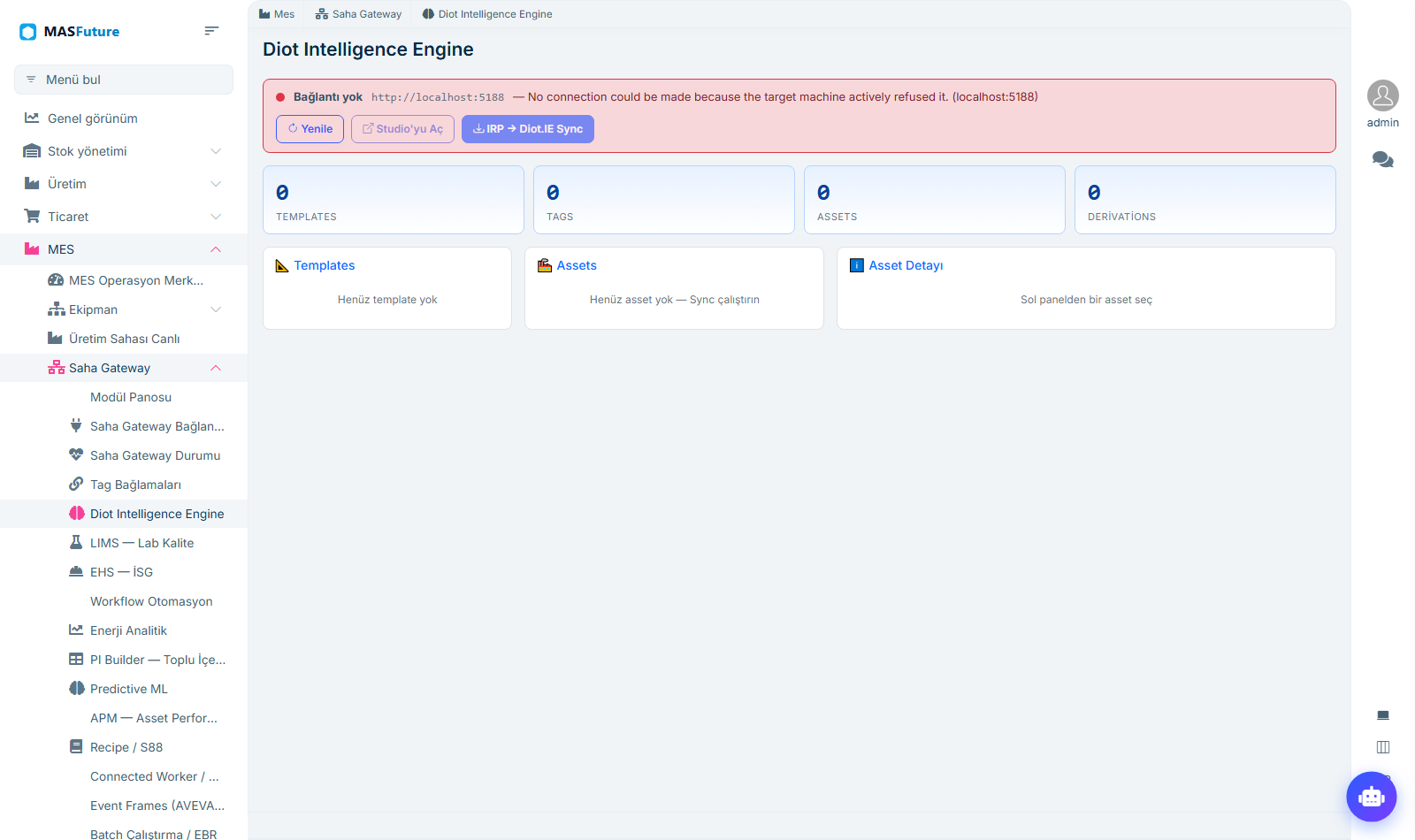Click 'Sol panelden bir asset seç' text

click(1086, 300)
